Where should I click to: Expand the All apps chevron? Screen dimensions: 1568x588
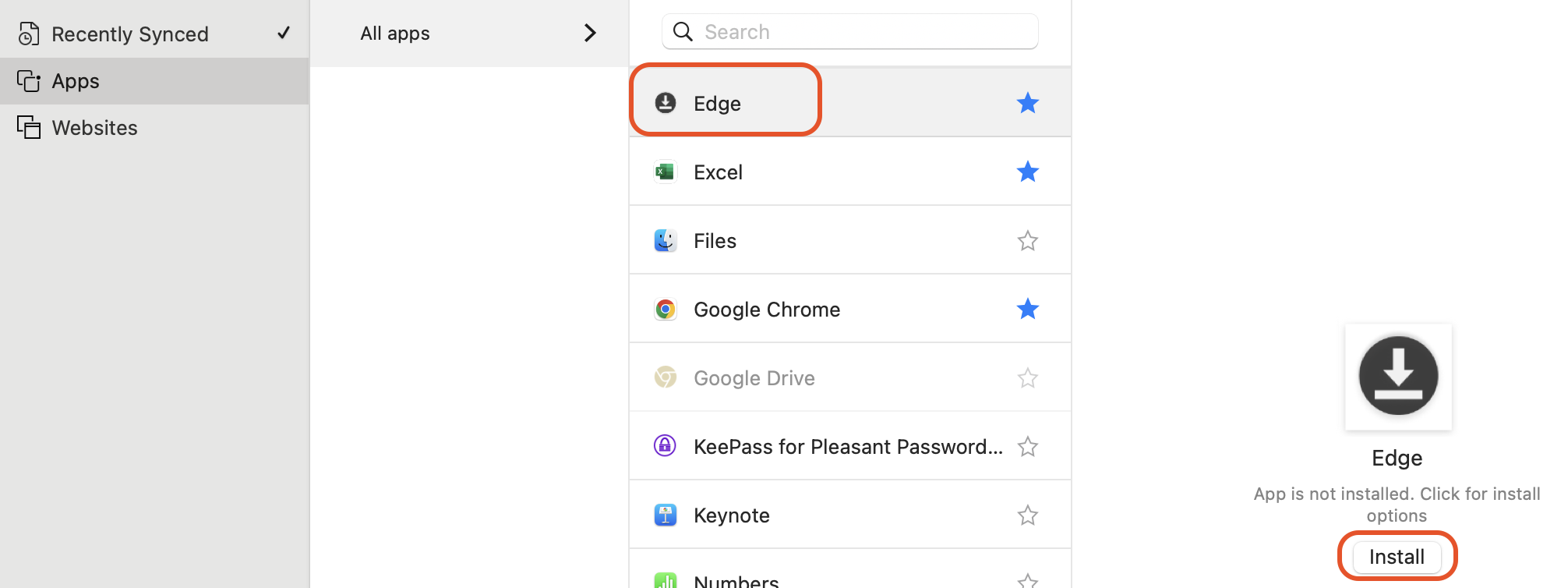tap(590, 33)
